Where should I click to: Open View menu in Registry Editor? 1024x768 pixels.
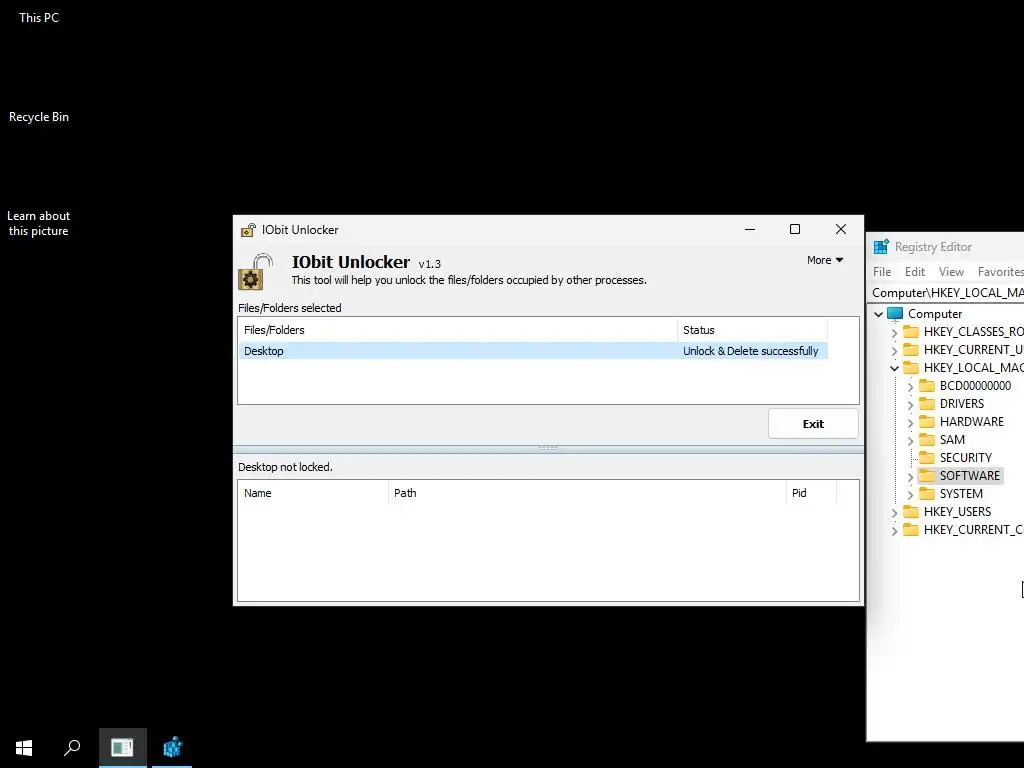(951, 272)
